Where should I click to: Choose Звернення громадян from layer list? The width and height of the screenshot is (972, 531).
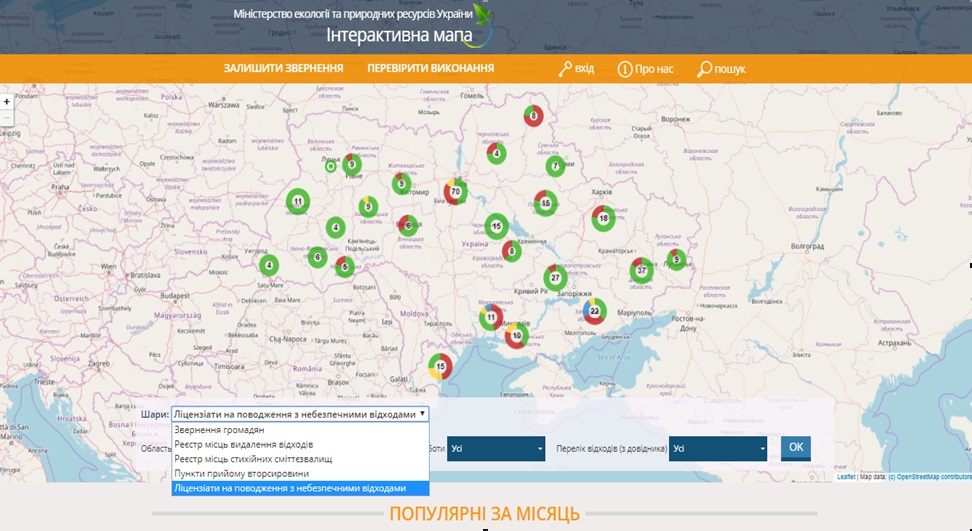tap(218, 430)
